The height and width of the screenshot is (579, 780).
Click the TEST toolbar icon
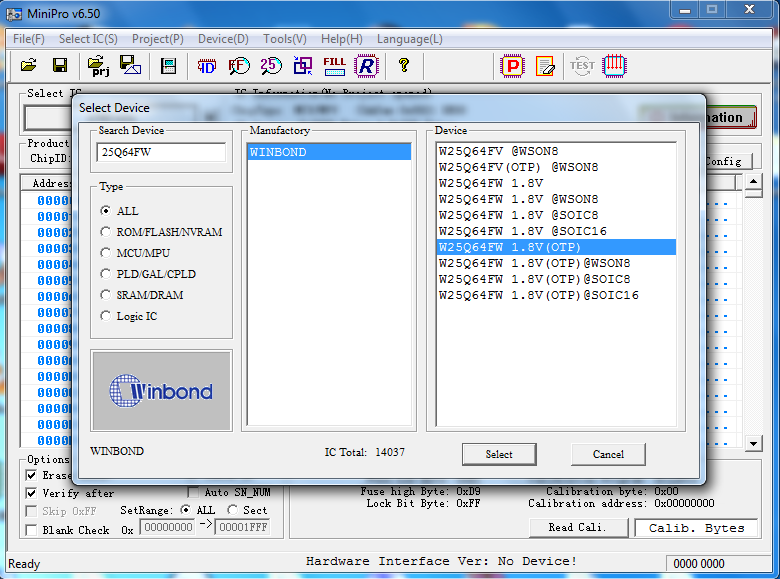click(582, 66)
